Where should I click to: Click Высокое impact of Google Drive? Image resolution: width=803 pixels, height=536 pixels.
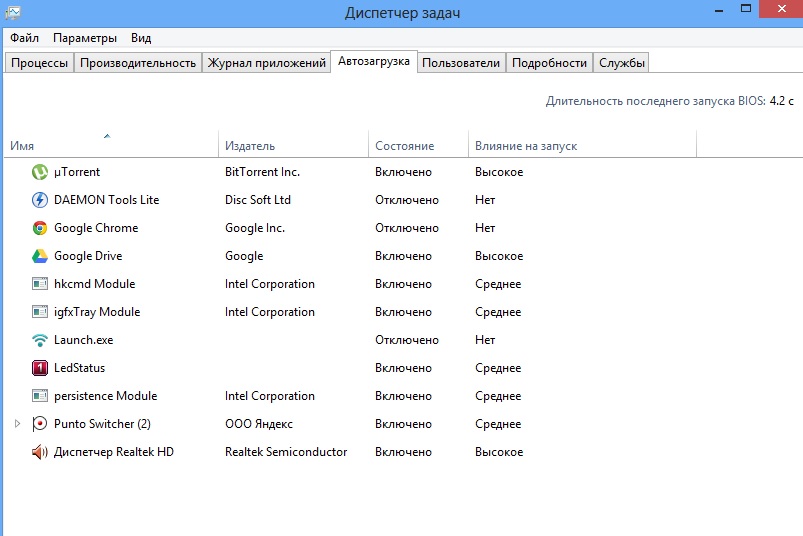tap(499, 256)
